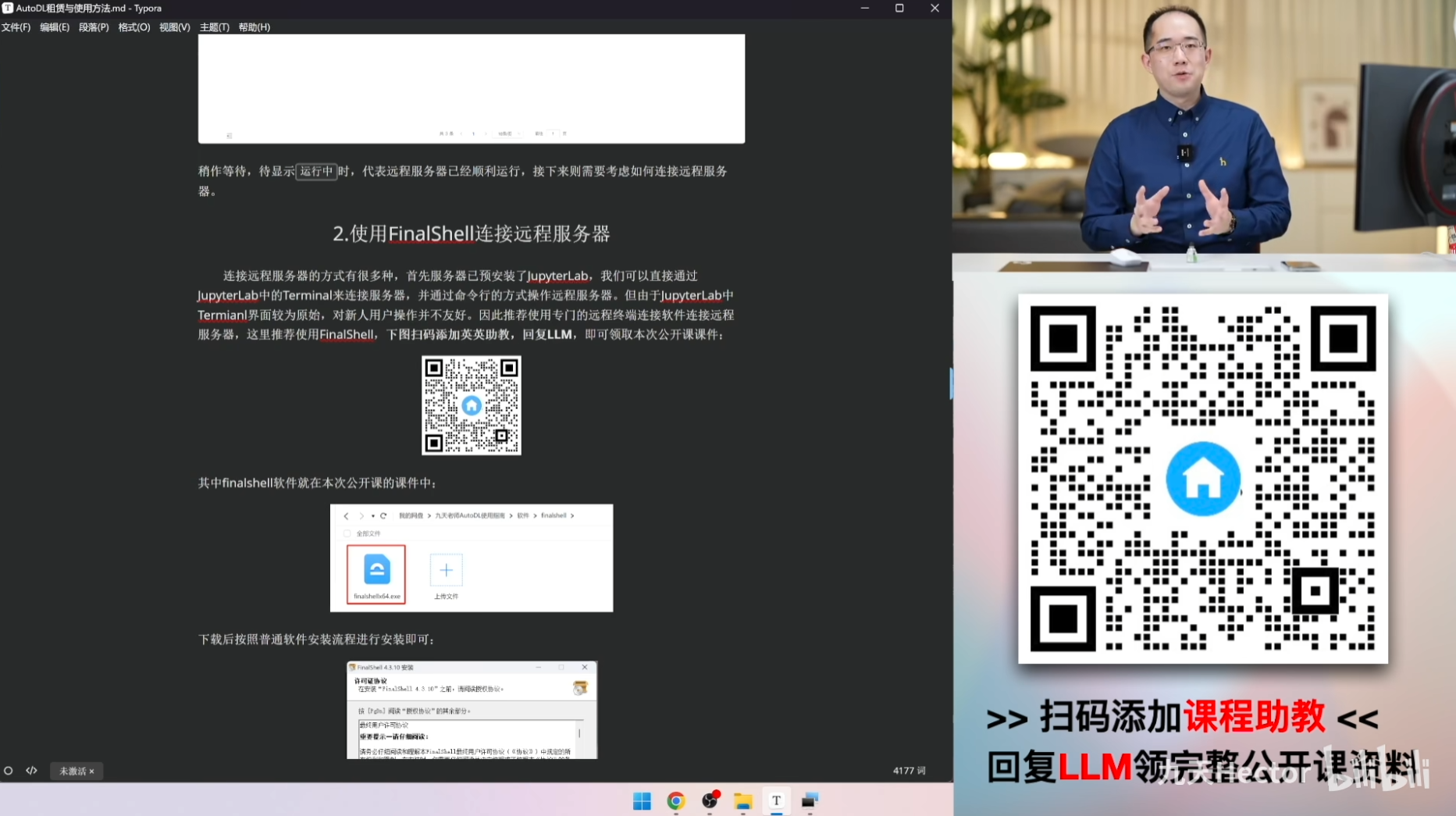Open the Windows Start menu

(x=642, y=801)
